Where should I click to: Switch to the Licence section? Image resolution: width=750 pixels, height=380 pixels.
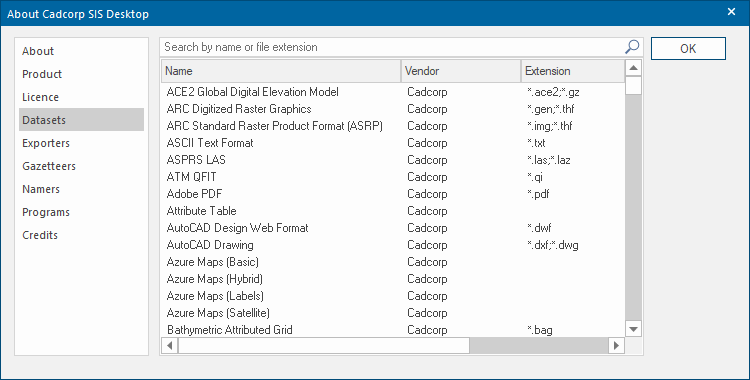coord(81,97)
